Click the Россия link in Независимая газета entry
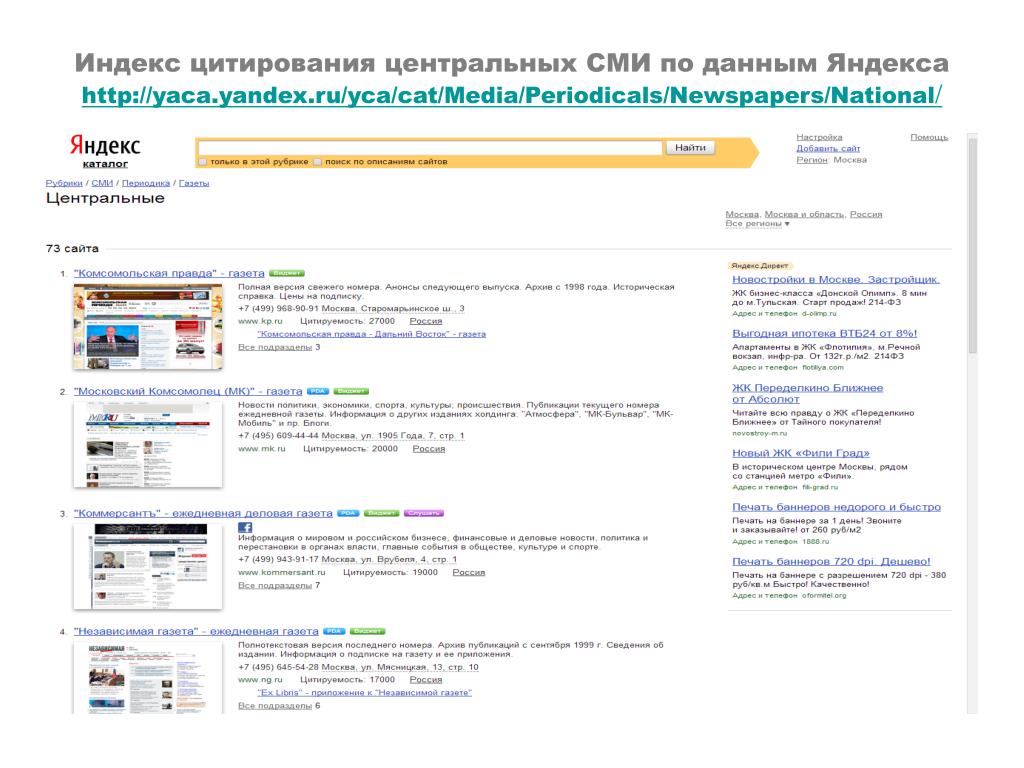The height and width of the screenshot is (768, 1024). pyautogui.click(x=426, y=680)
